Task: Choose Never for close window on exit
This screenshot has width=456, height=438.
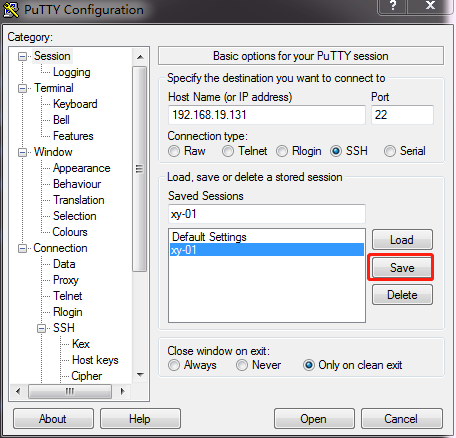Action: 242,365
